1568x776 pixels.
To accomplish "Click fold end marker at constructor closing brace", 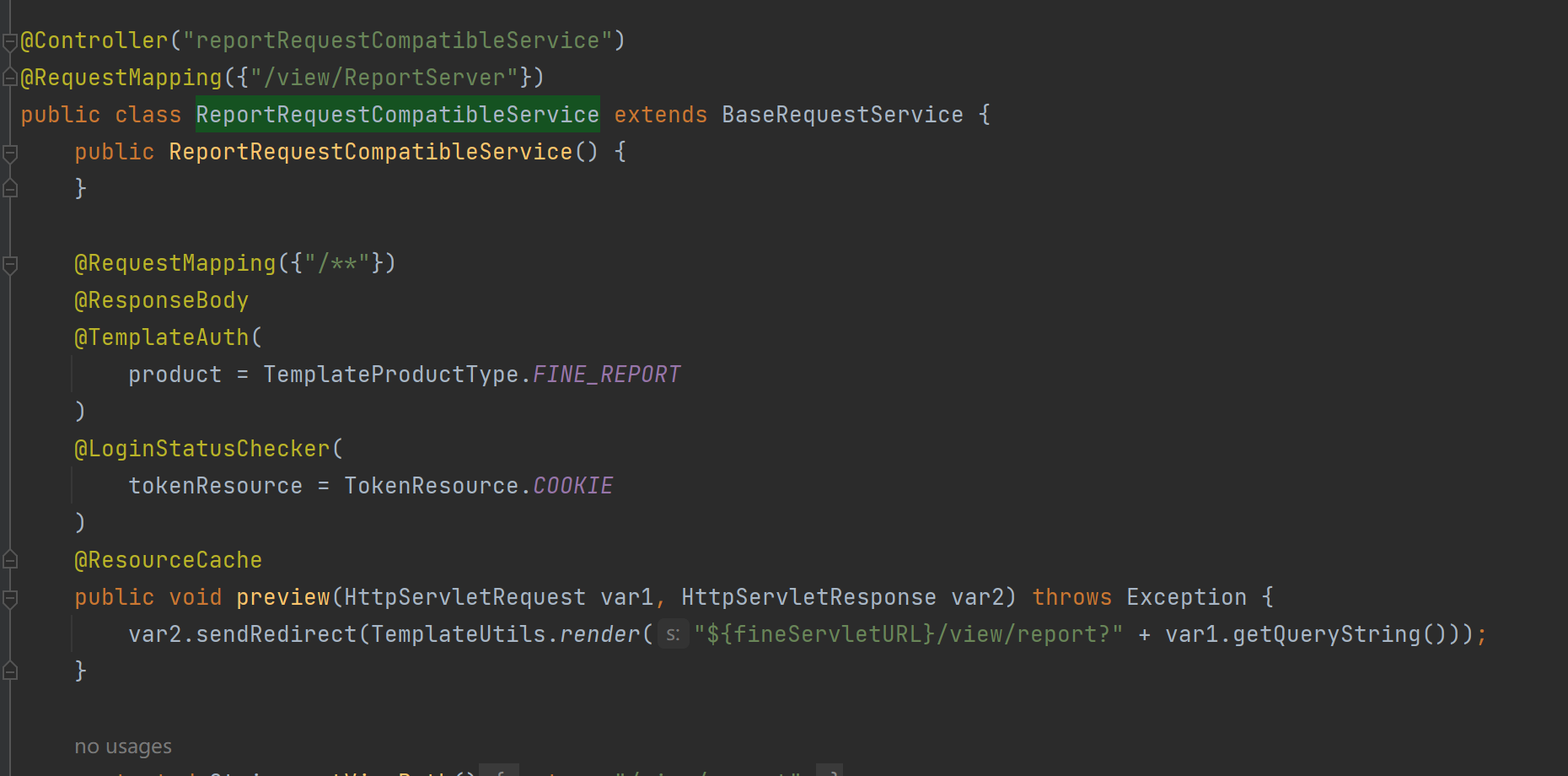I will tap(10, 189).
